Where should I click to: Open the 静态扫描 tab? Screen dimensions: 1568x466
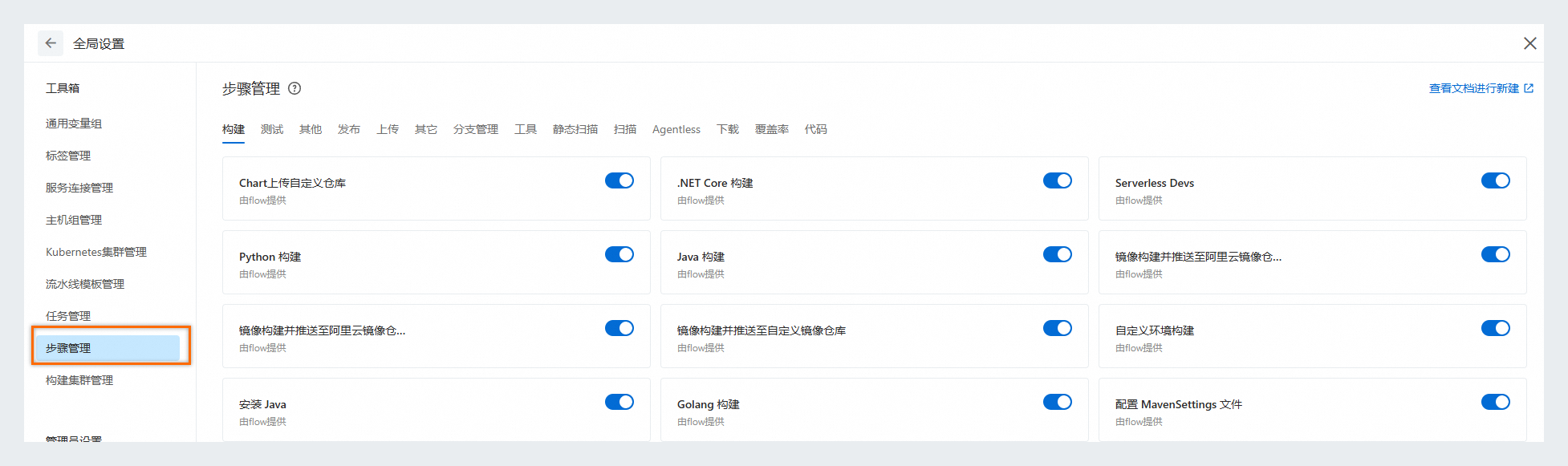575,129
